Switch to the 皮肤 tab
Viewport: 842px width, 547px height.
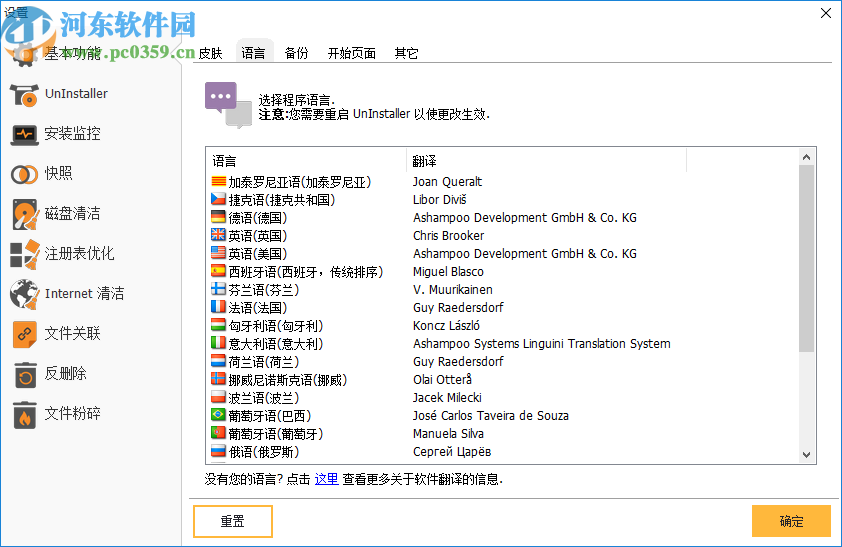(210, 53)
